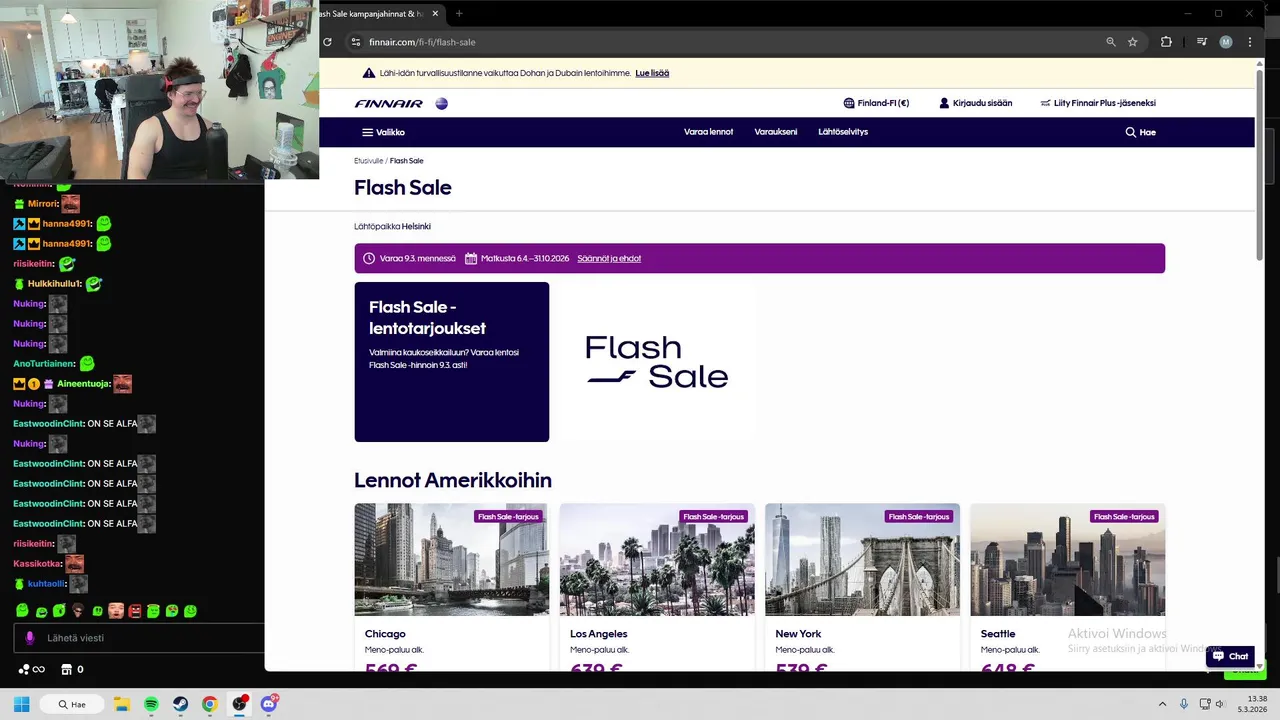The image size is (1280, 720).
Task: Open File Explorer from the taskbar
Action: (x=122, y=704)
